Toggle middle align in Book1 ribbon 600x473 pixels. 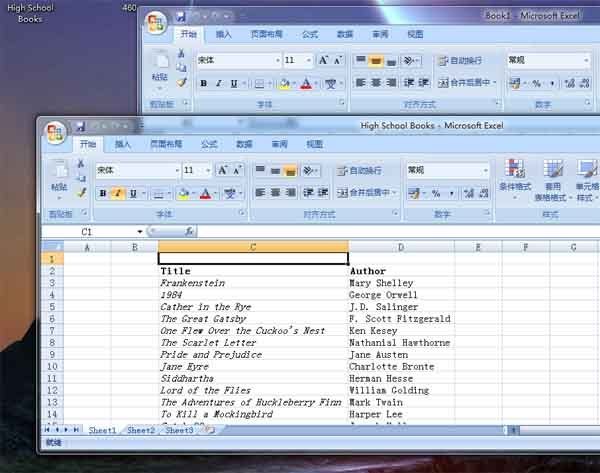376,60
